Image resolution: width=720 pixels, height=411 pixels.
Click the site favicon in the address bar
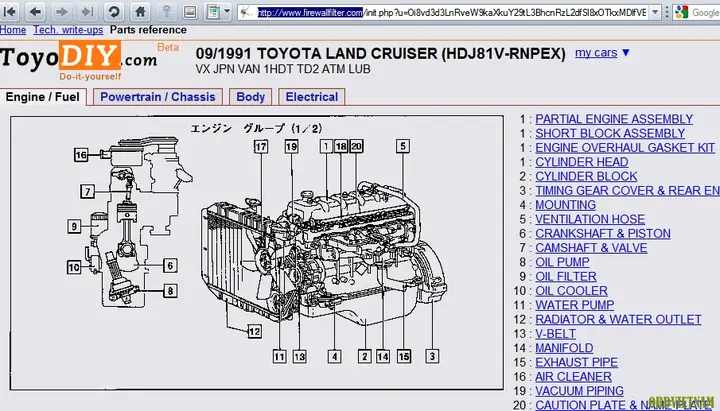coord(248,12)
